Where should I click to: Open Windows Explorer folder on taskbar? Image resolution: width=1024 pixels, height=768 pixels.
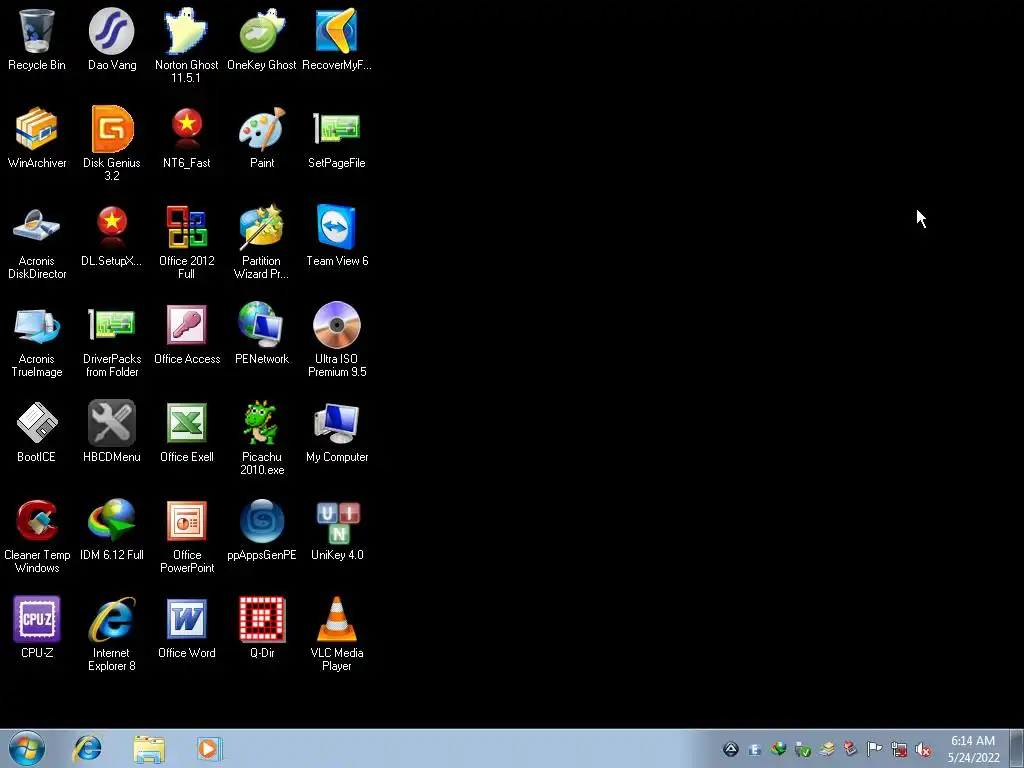click(x=149, y=749)
